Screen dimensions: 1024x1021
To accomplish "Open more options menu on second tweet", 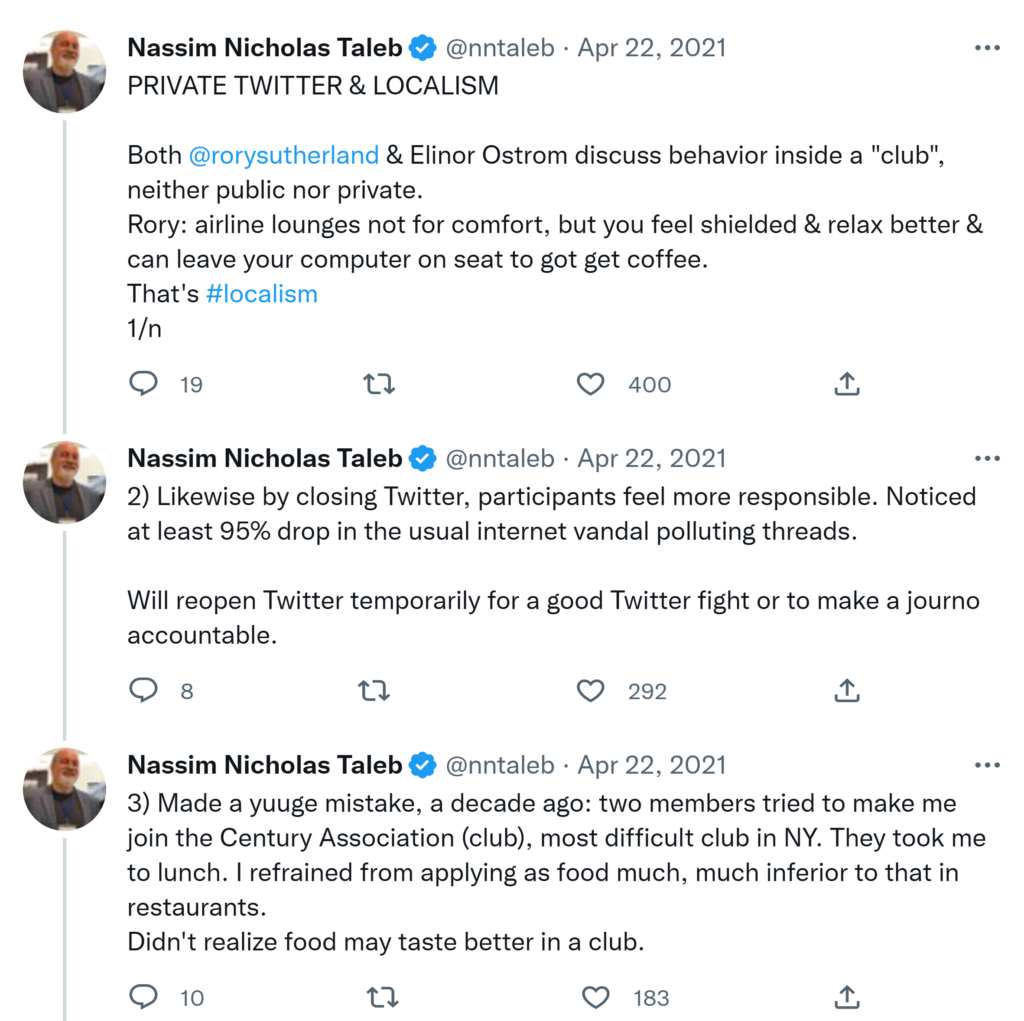I will [x=986, y=459].
